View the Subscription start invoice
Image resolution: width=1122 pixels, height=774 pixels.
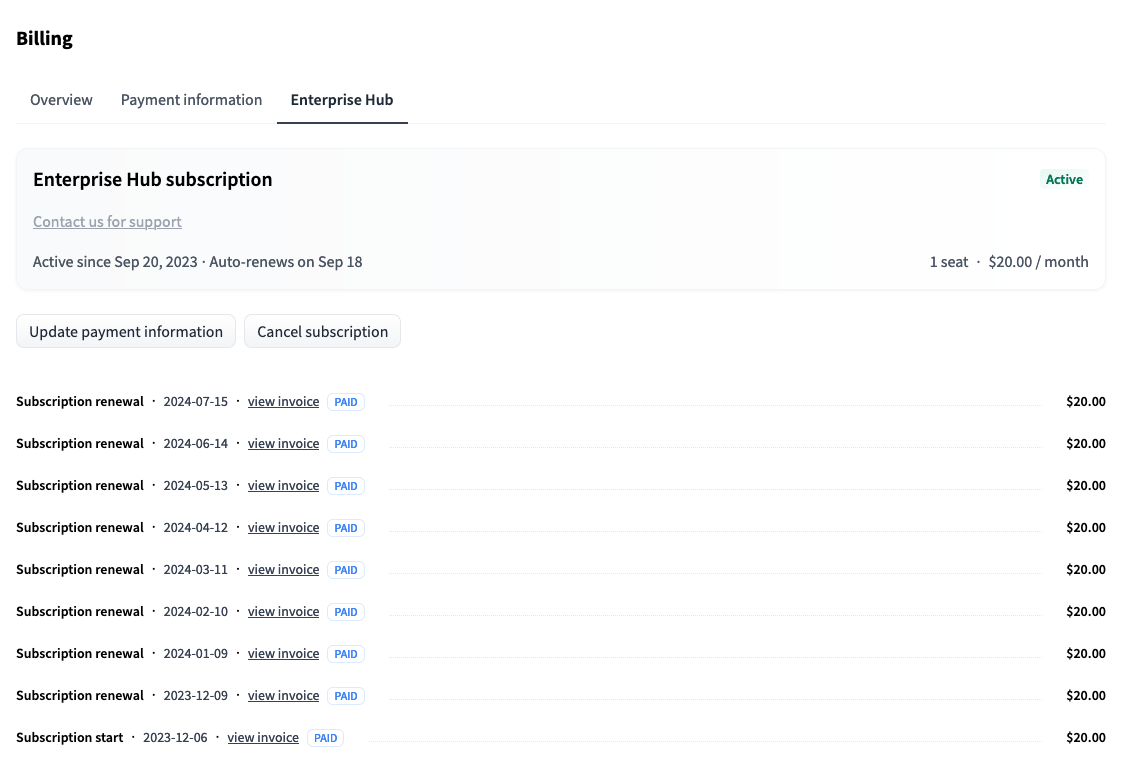click(263, 738)
